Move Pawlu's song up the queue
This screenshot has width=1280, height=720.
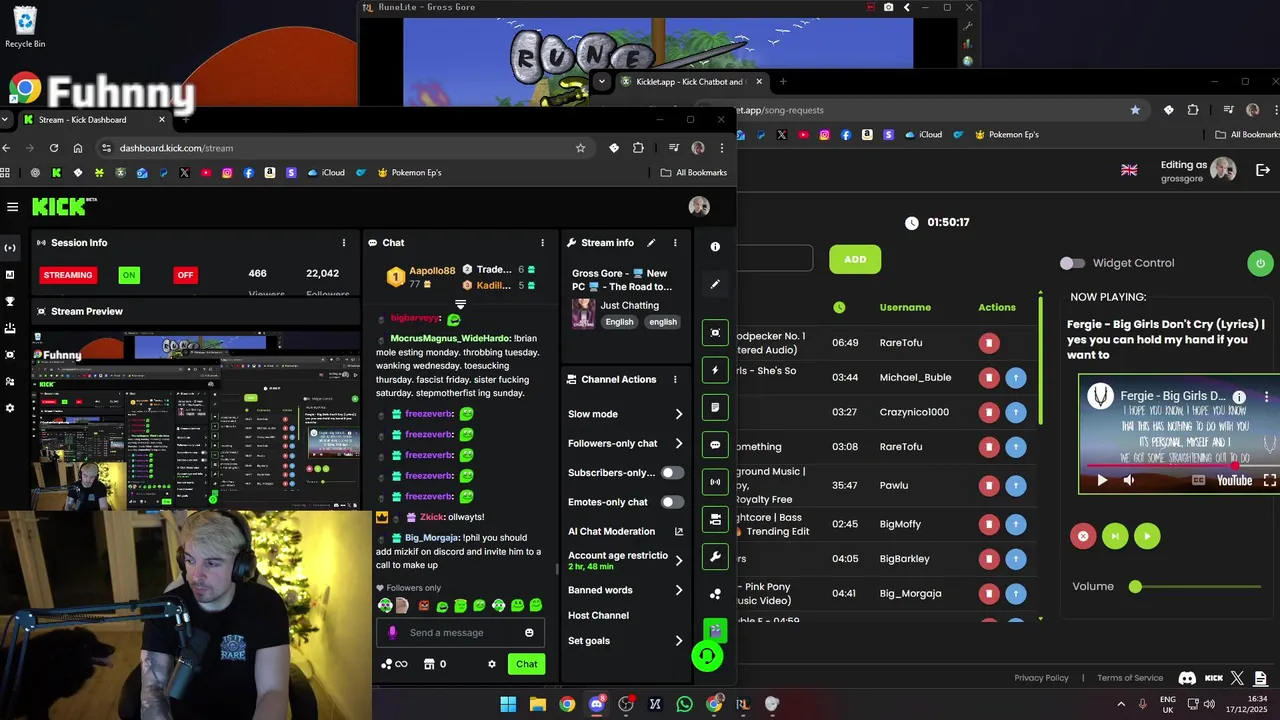click(1015, 485)
